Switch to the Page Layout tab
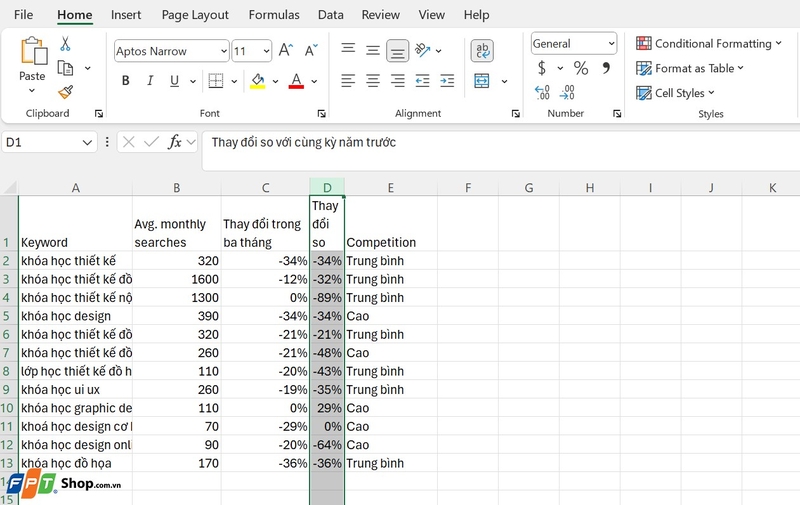This screenshot has width=800, height=505. click(195, 15)
